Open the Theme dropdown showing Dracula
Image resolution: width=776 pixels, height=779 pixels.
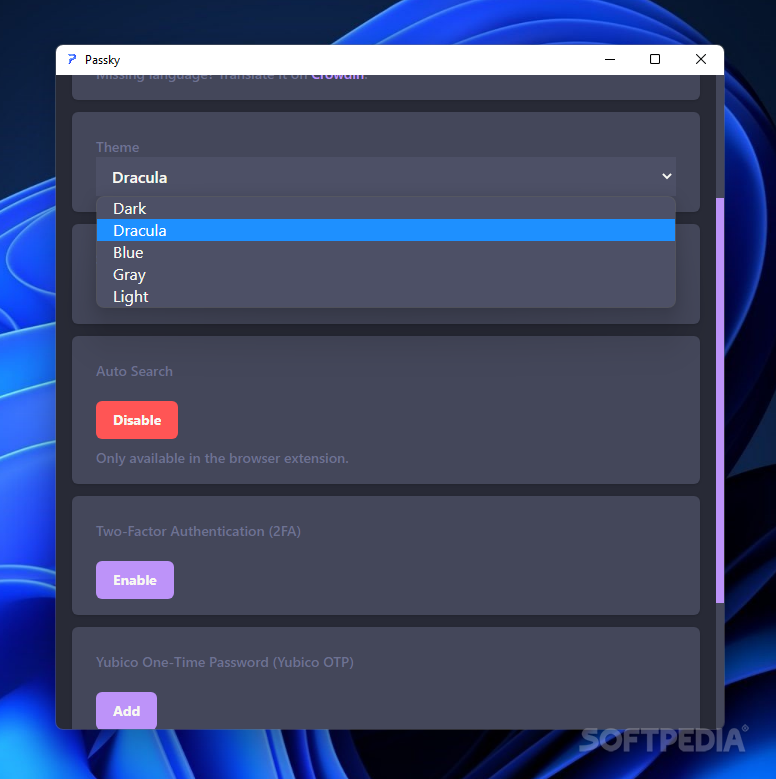(x=386, y=177)
